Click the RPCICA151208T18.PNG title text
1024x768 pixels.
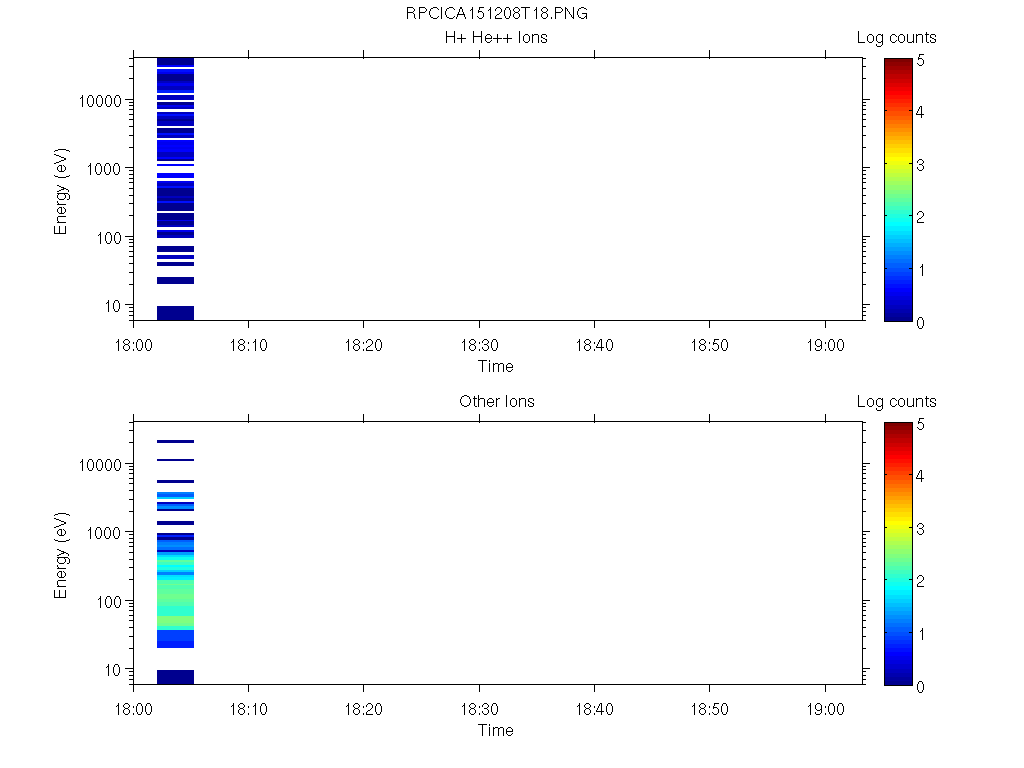[496, 14]
